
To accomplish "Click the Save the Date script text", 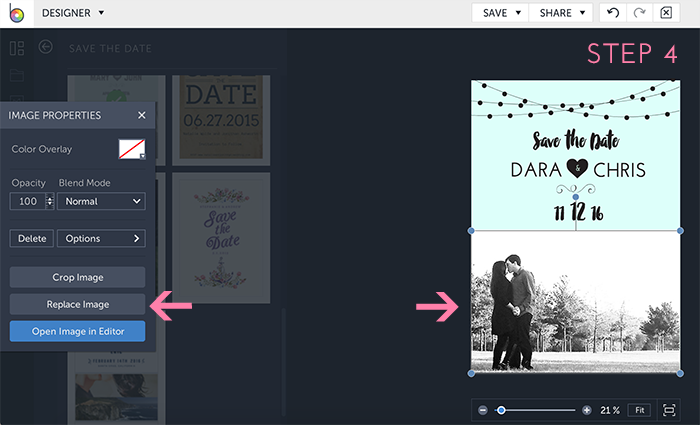I will coord(576,140).
